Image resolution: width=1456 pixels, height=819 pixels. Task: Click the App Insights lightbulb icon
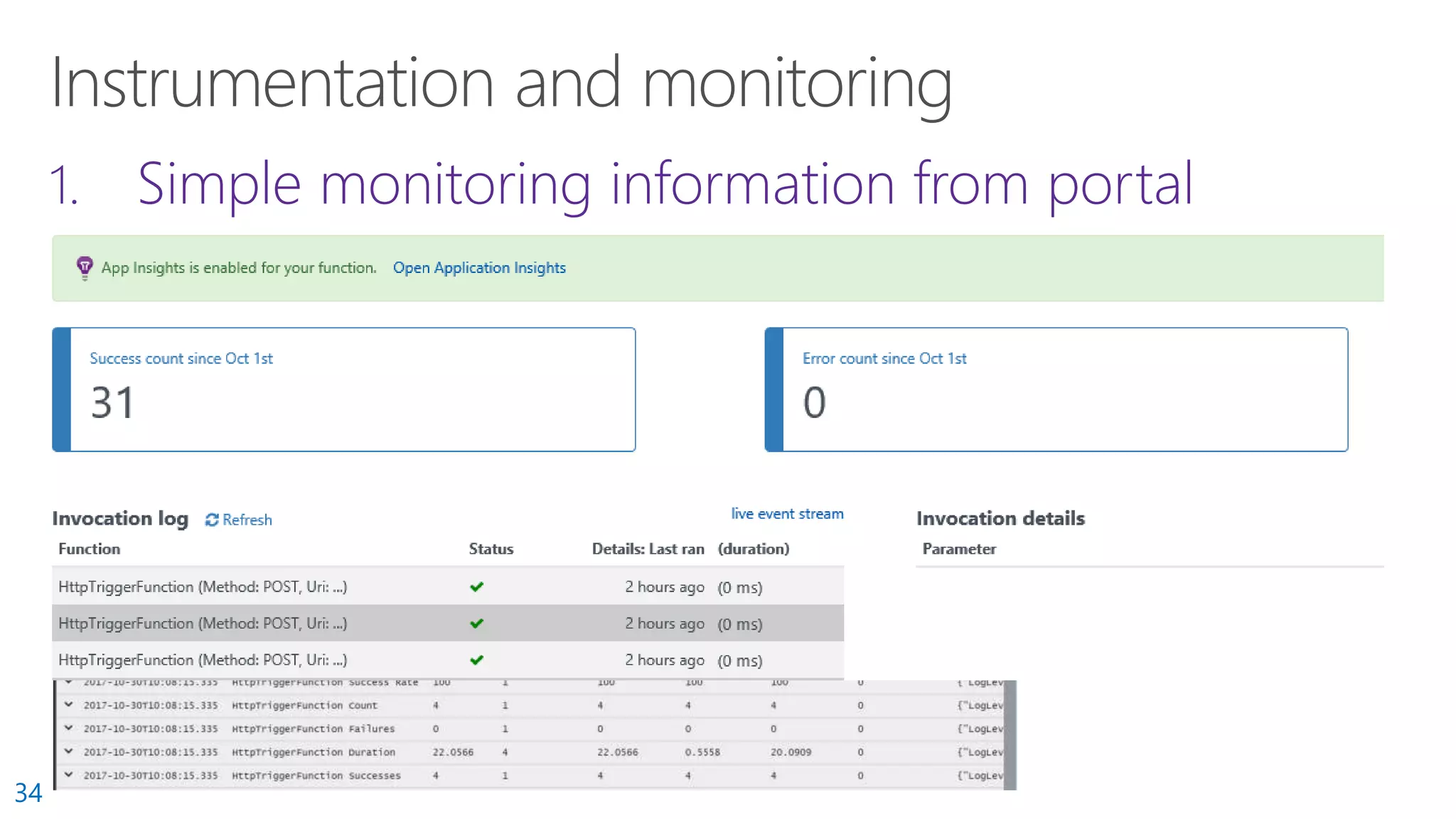click(85, 268)
